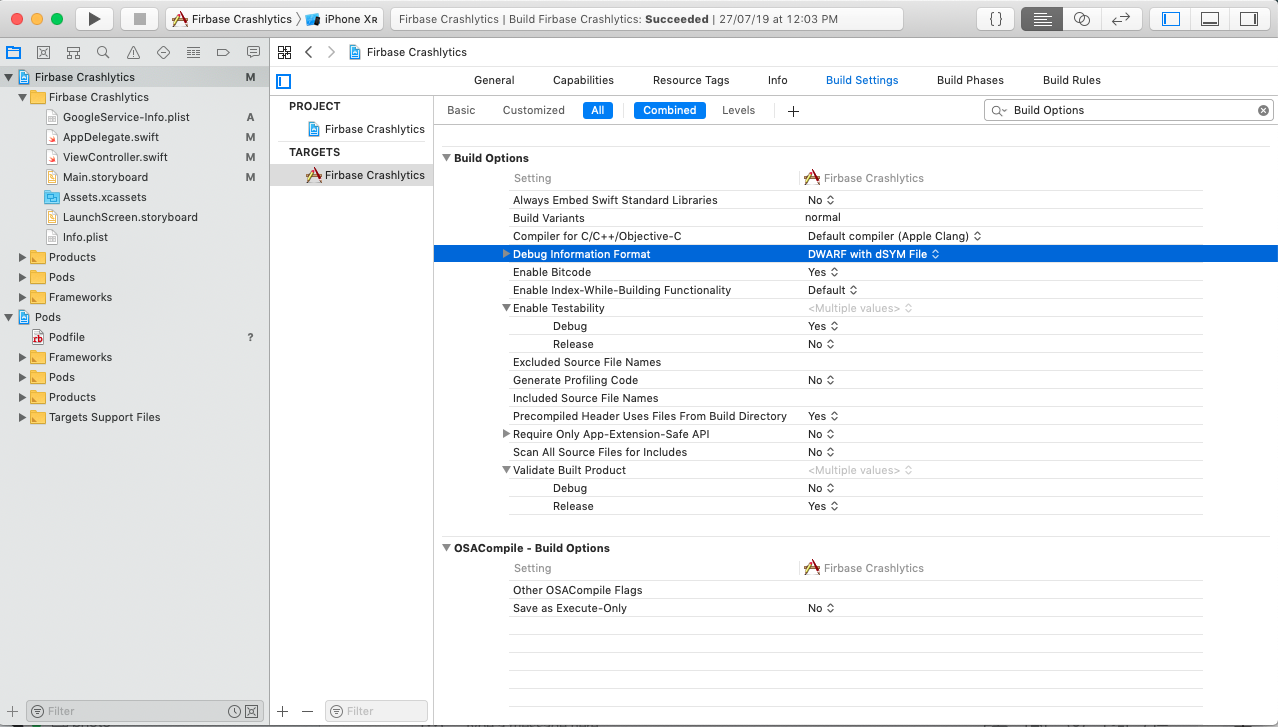Open the Find navigator magnifier icon
The height and width of the screenshot is (727, 1278).
point(103,53)
